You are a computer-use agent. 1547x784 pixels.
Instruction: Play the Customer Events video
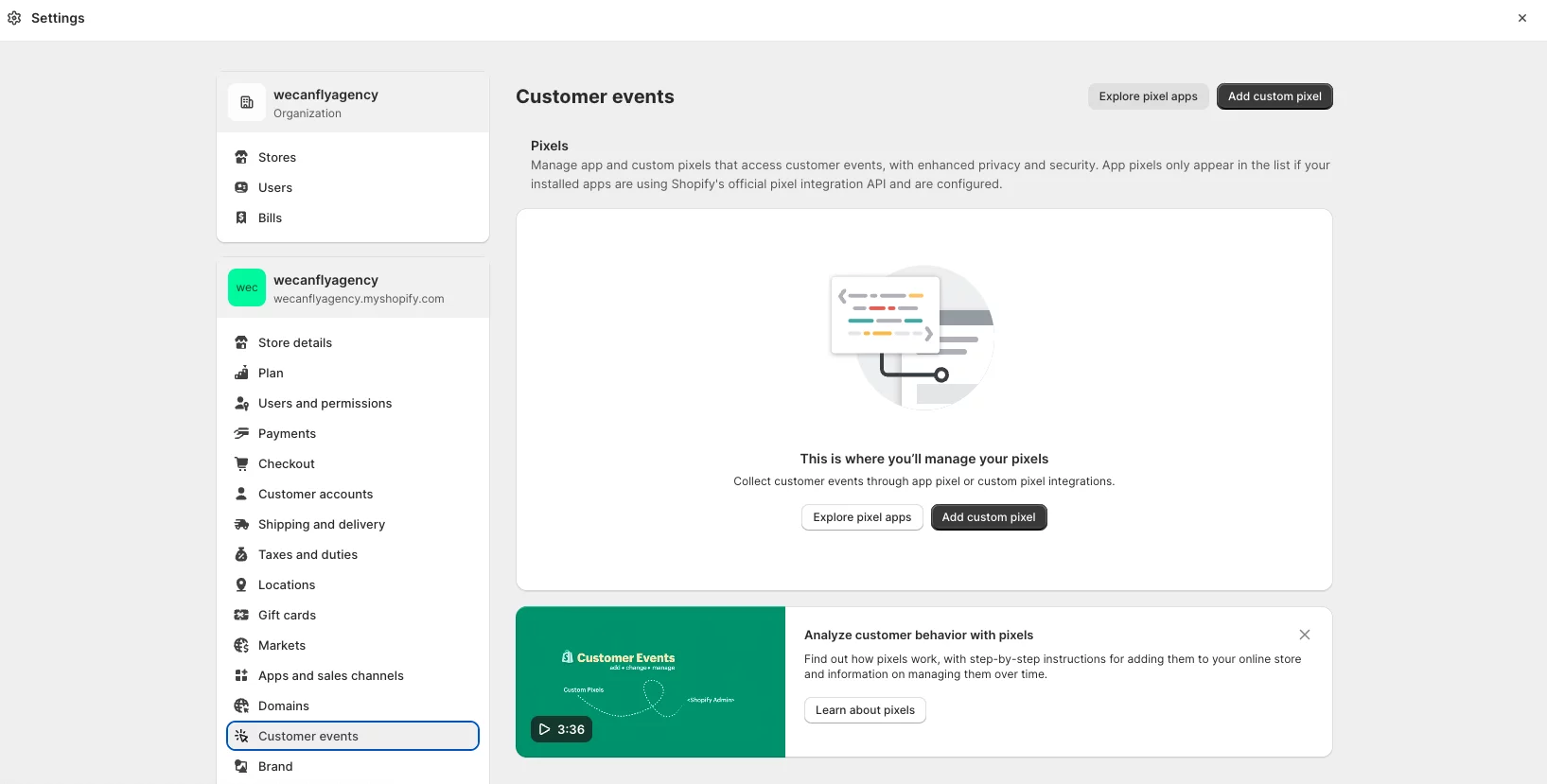point(561,729)
